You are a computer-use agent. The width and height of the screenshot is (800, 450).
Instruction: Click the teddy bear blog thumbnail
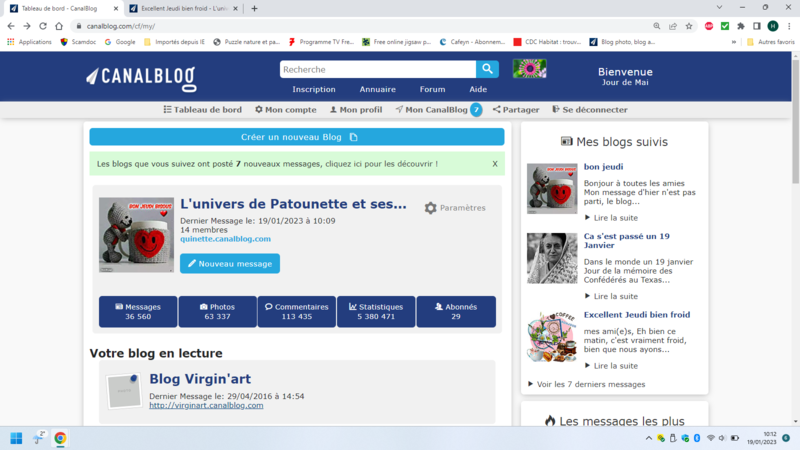(136, 235)
